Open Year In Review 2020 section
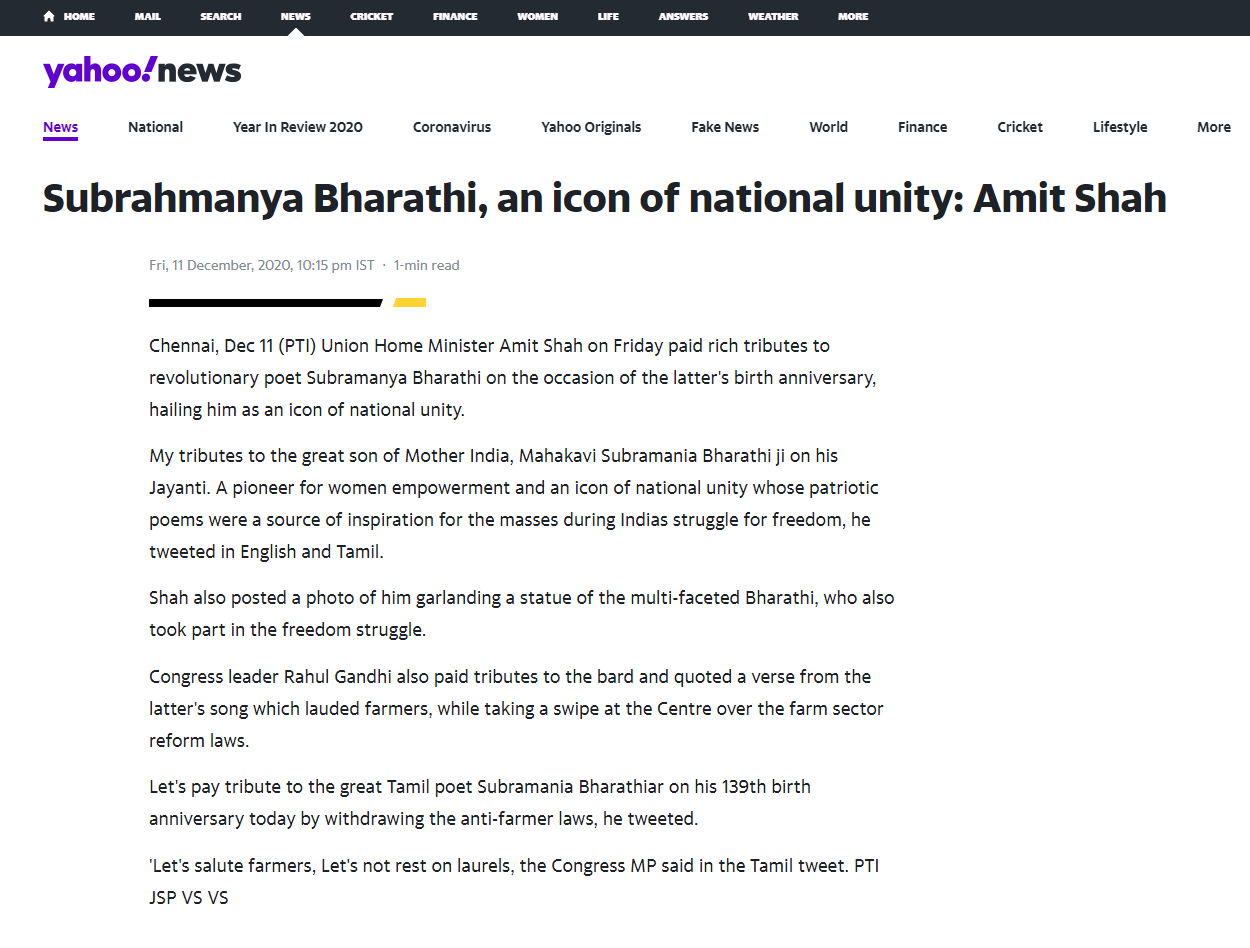This screenshot has width=1250, height=948. pos(297,127)
